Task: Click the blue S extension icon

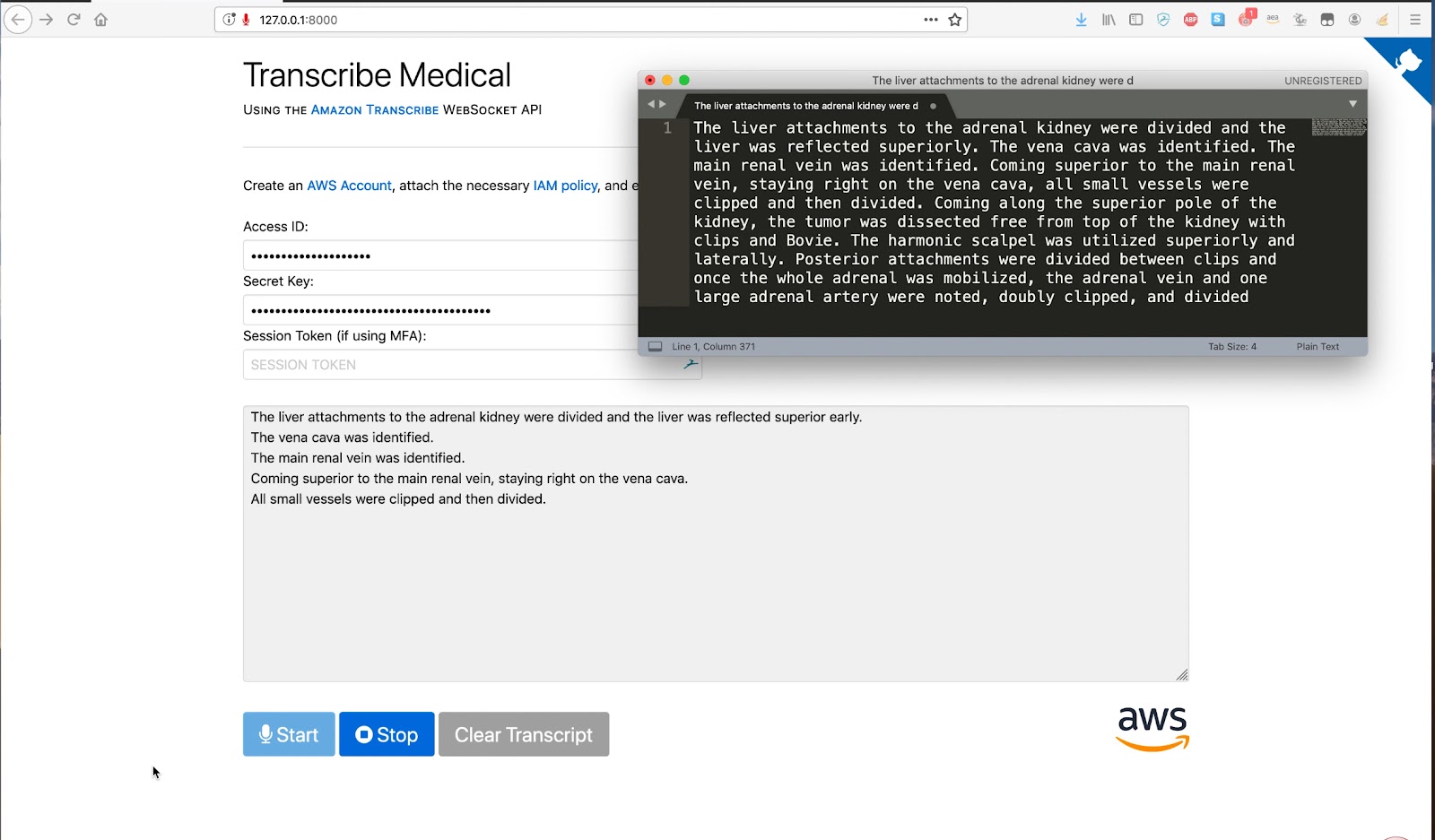Action: (x=1218, y=19)
